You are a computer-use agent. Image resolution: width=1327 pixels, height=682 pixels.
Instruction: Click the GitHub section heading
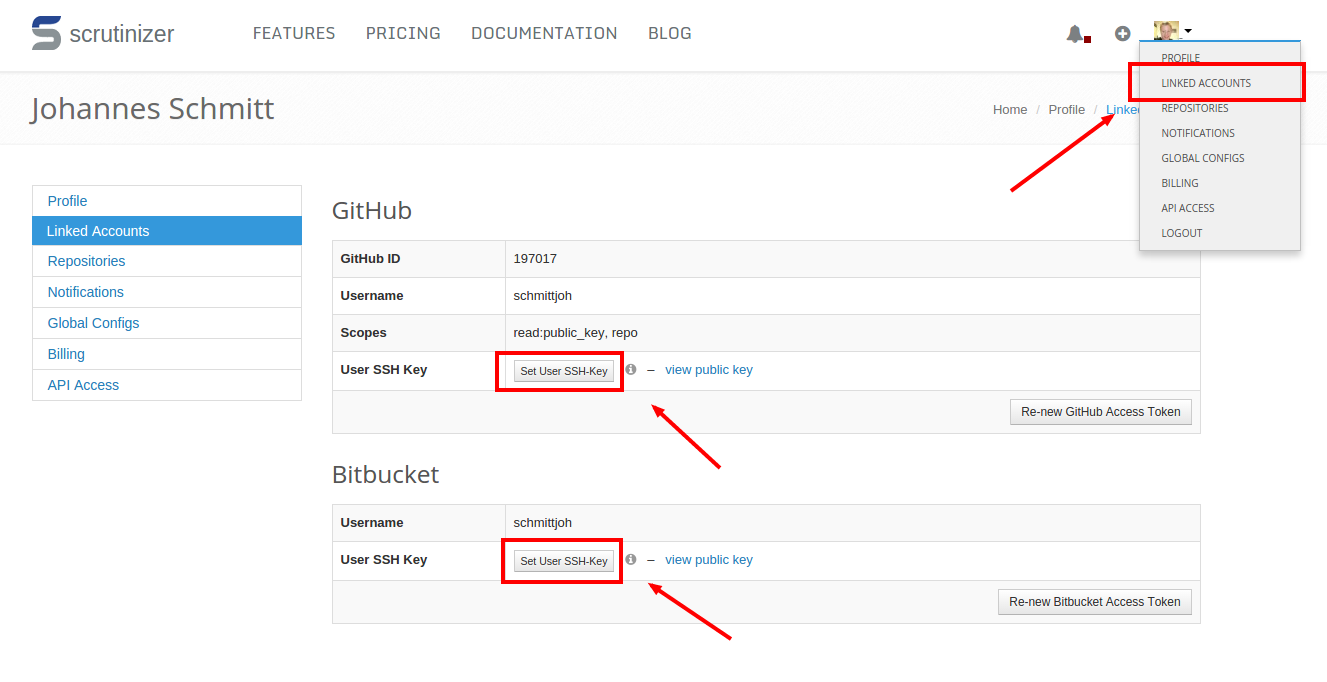pos(372,211)
